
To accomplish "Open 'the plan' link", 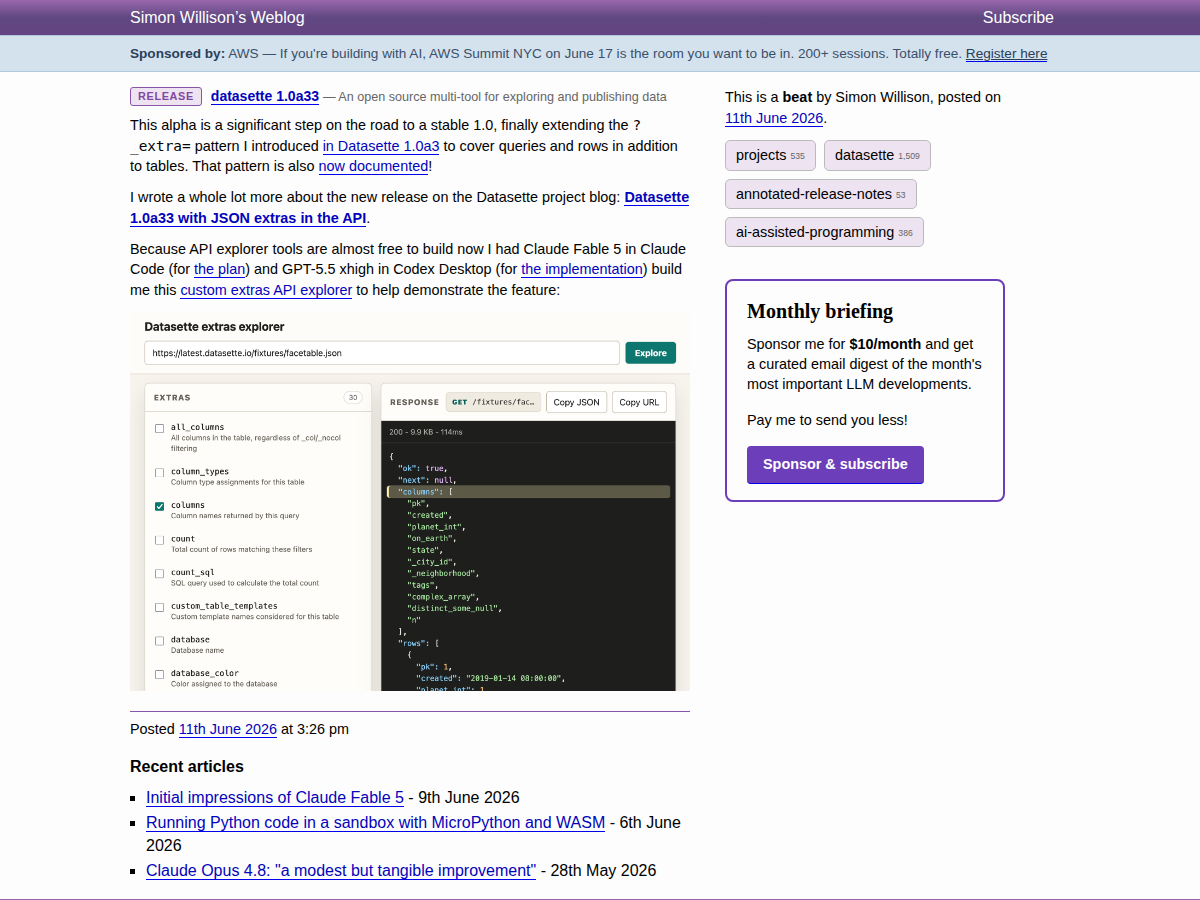I will point(219,269).
